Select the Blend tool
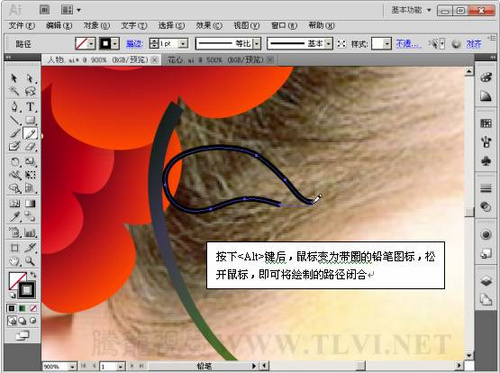The width and height of the screenshot is (500, 373). click(30, 217)
